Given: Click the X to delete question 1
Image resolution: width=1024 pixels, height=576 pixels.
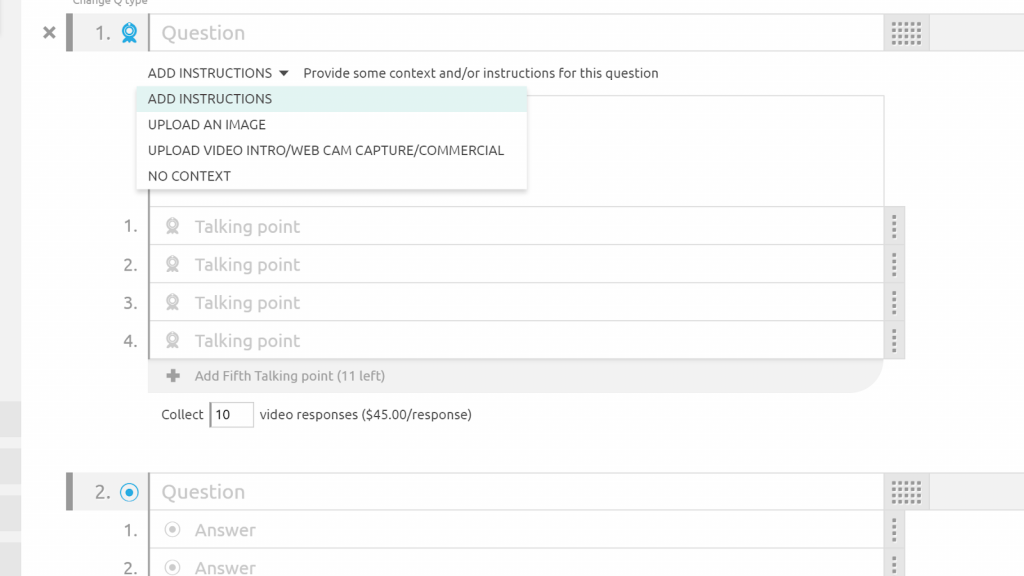Looking at the screenshot, I should click(x=49, y=33).
